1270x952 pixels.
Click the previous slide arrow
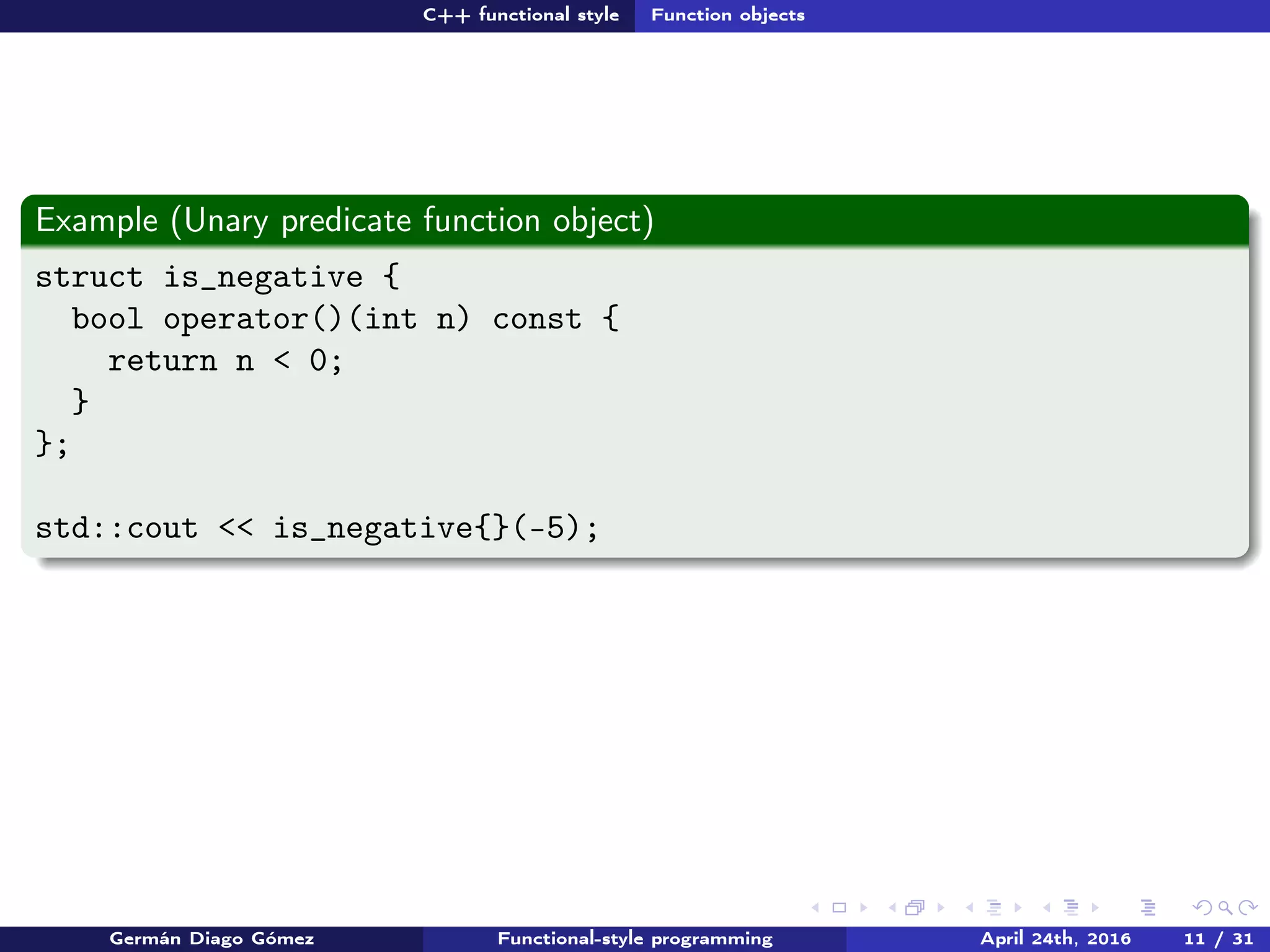815,908
